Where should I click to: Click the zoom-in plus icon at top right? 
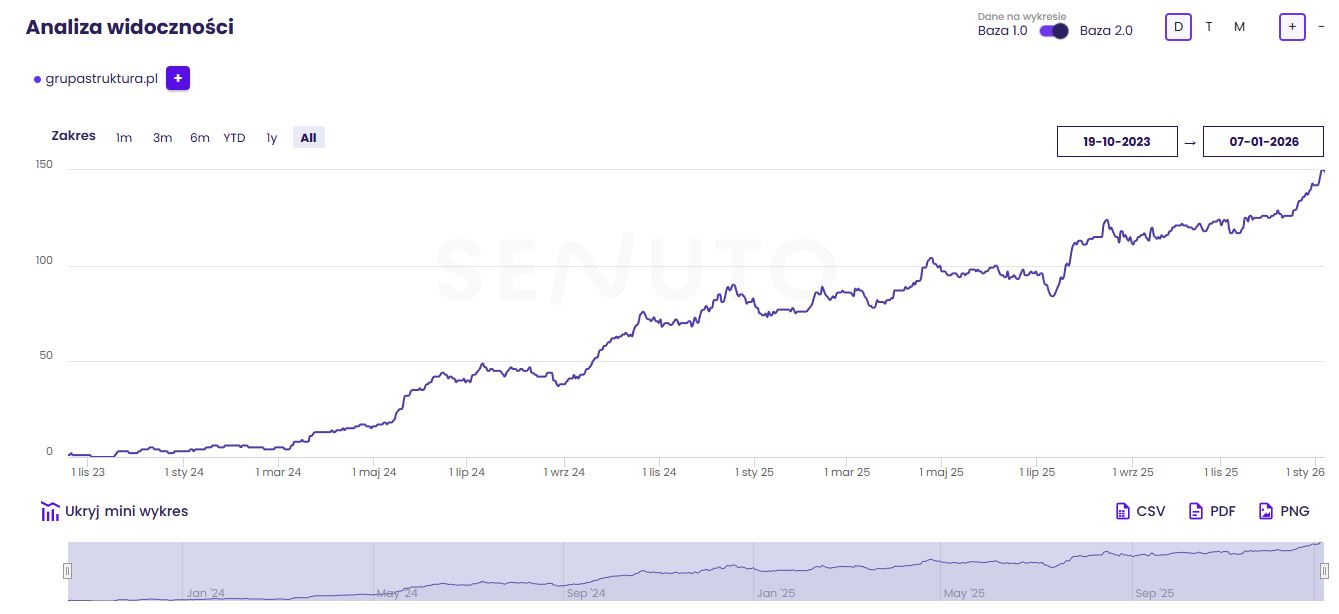click(x=1292, y=27)
